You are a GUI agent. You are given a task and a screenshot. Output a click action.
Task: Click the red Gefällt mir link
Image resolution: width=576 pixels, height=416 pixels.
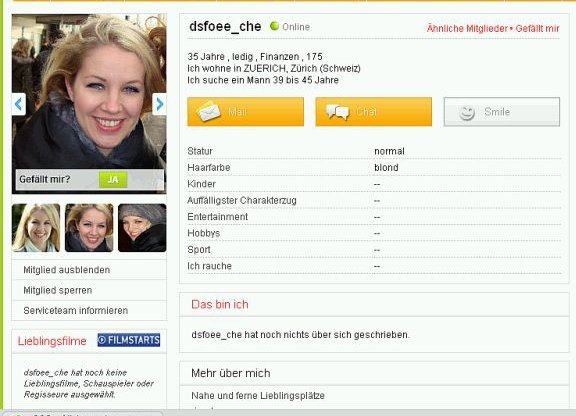537,28
